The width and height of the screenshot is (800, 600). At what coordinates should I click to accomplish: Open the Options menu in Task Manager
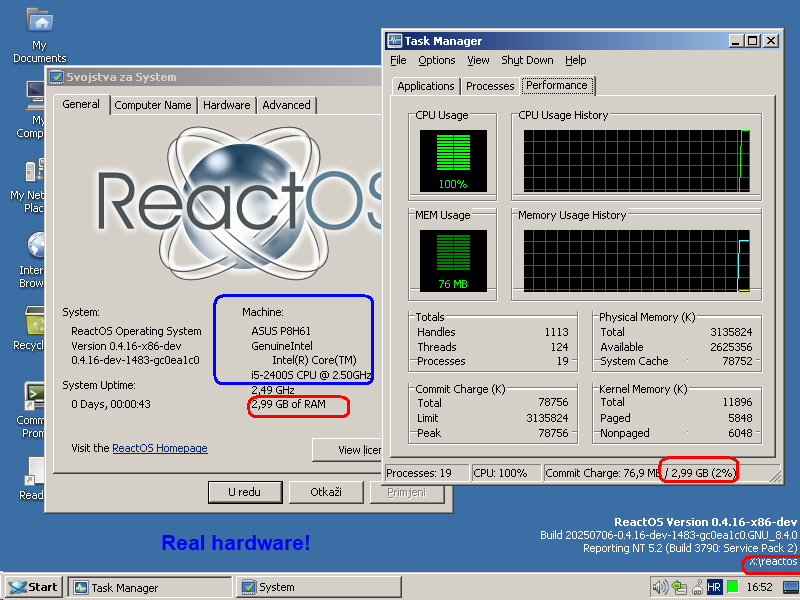click(437, 60)
